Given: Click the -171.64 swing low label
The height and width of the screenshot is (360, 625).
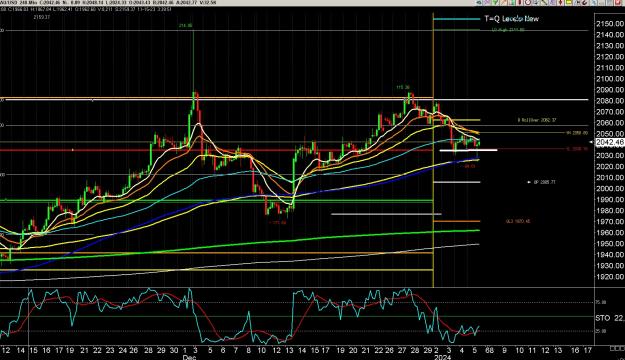Looking at the screenshot, I should pos(277,222).
